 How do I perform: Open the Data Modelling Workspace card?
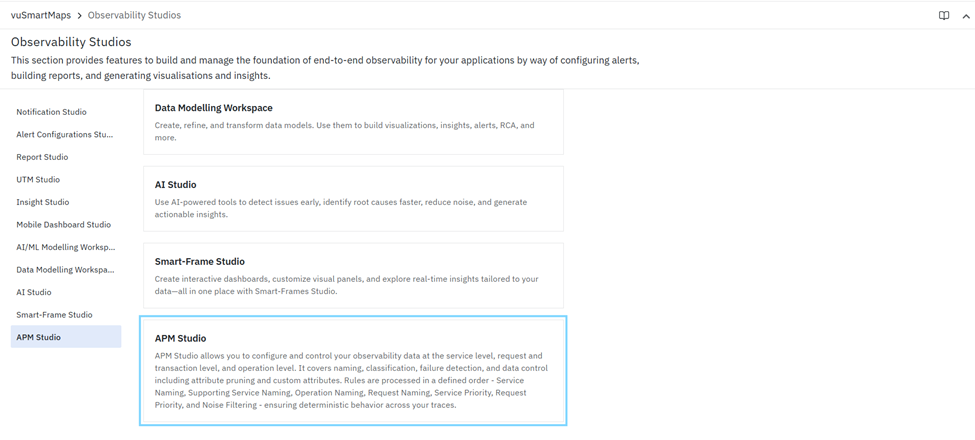(353, 122)
